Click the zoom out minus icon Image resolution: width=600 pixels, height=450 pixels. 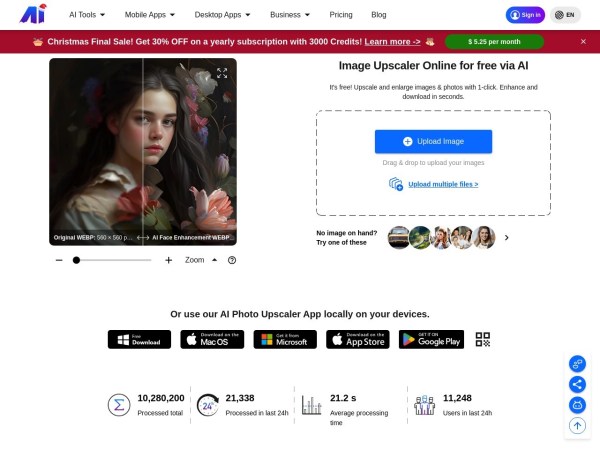[59, 260]
